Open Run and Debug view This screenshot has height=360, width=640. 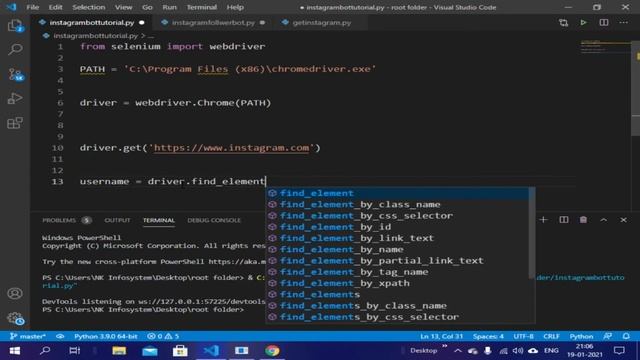coord(15,98)
